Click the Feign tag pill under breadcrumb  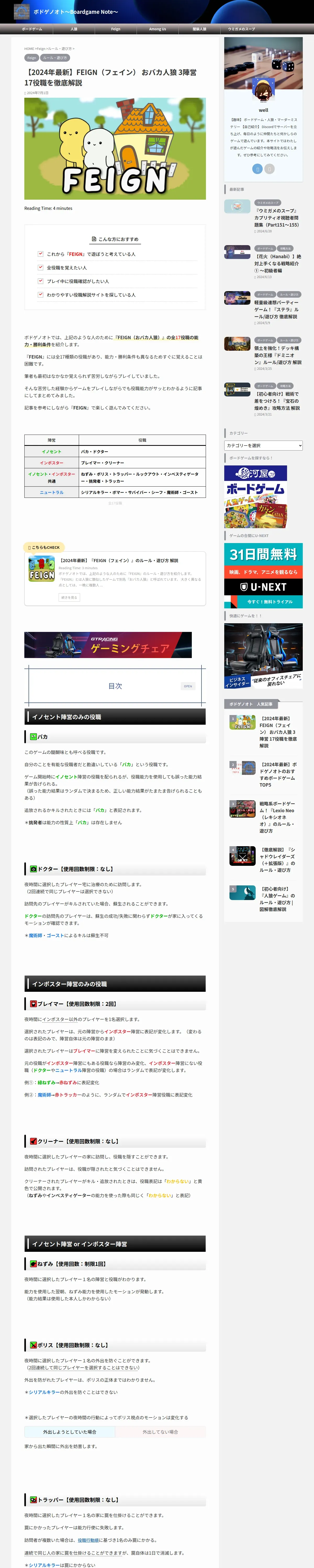point(32,58)
